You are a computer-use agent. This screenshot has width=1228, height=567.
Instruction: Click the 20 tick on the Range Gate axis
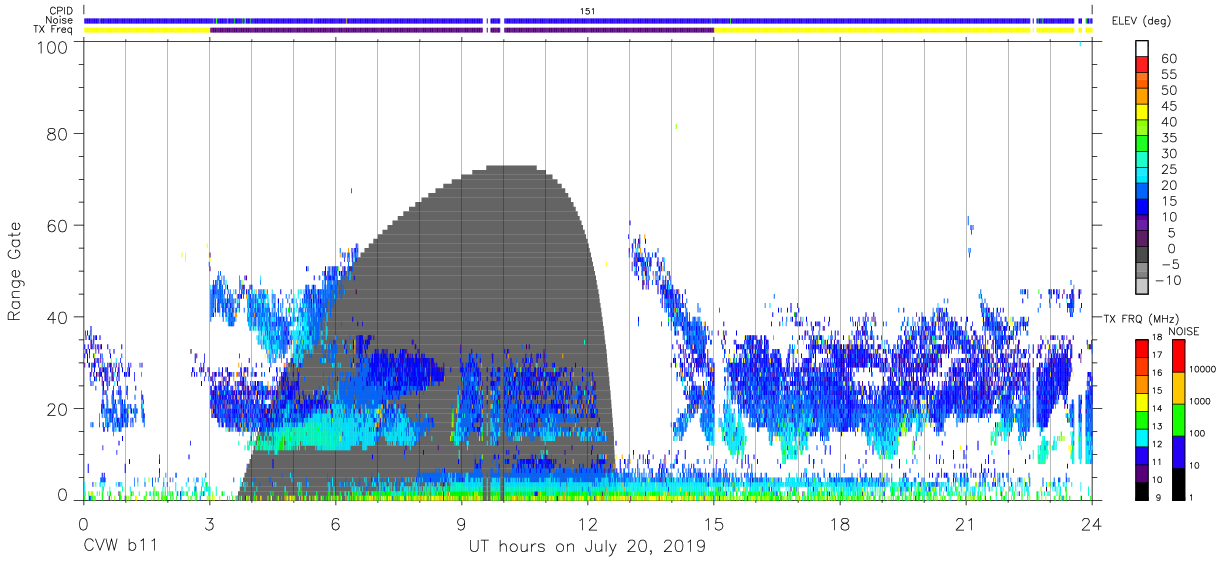(x=60, y=409)
